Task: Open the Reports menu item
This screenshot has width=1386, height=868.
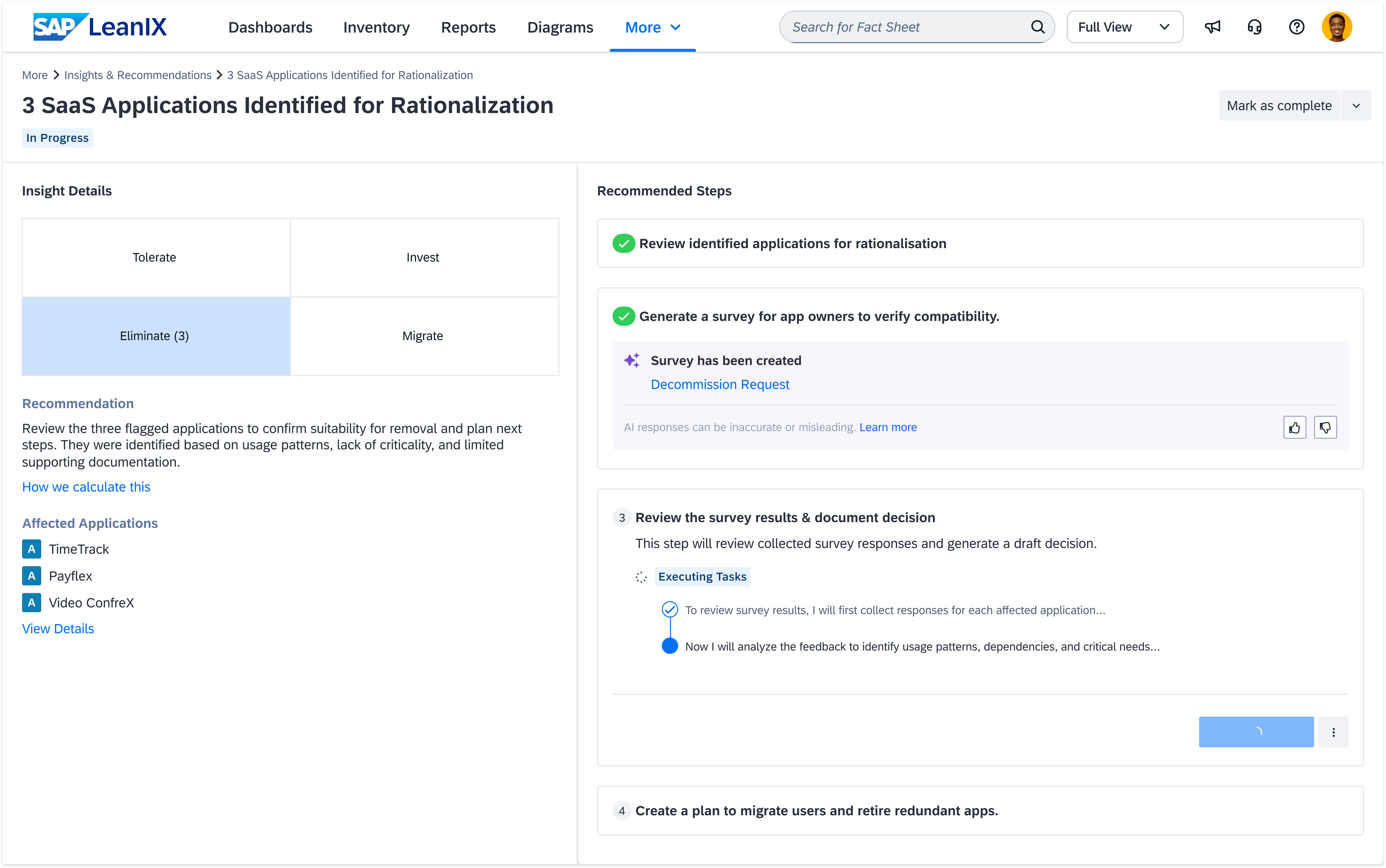Action: (x=468, y=27)
